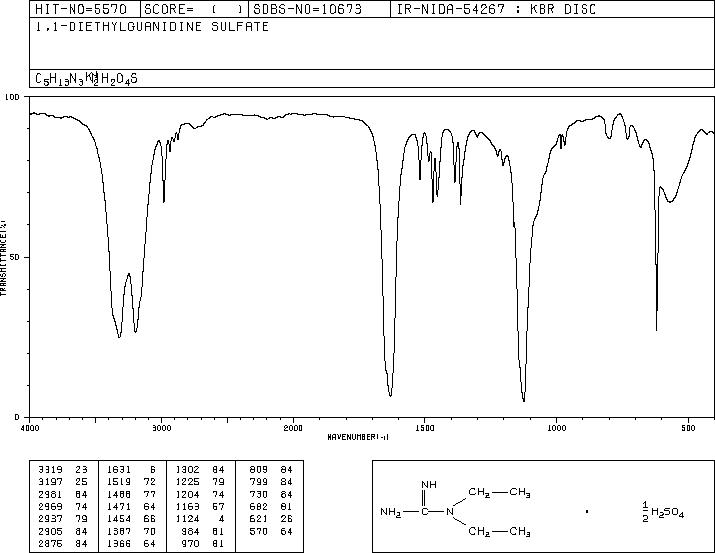This screenshot has height=553, width=715.
Task: Click the peak table value 2969
Action: pos(50,506)
